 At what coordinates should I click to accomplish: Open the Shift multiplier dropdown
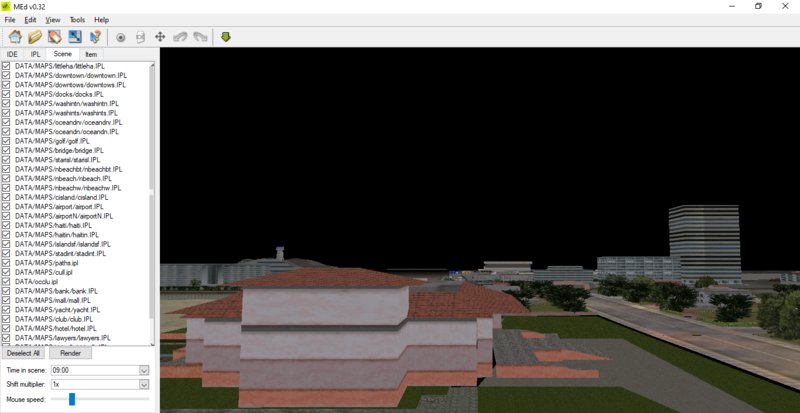[x=144, y=384]
